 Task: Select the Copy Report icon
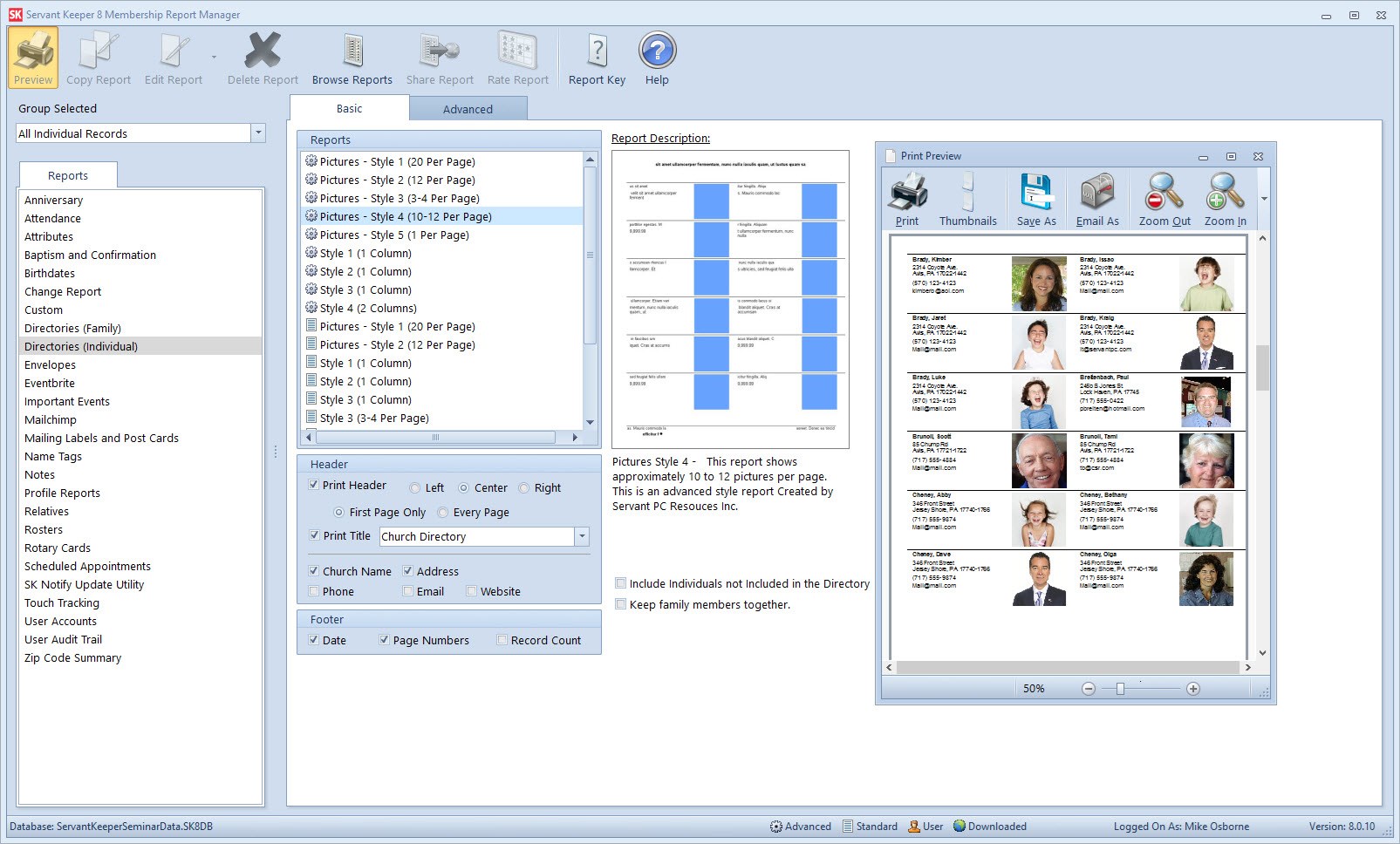tap(98, 57)
